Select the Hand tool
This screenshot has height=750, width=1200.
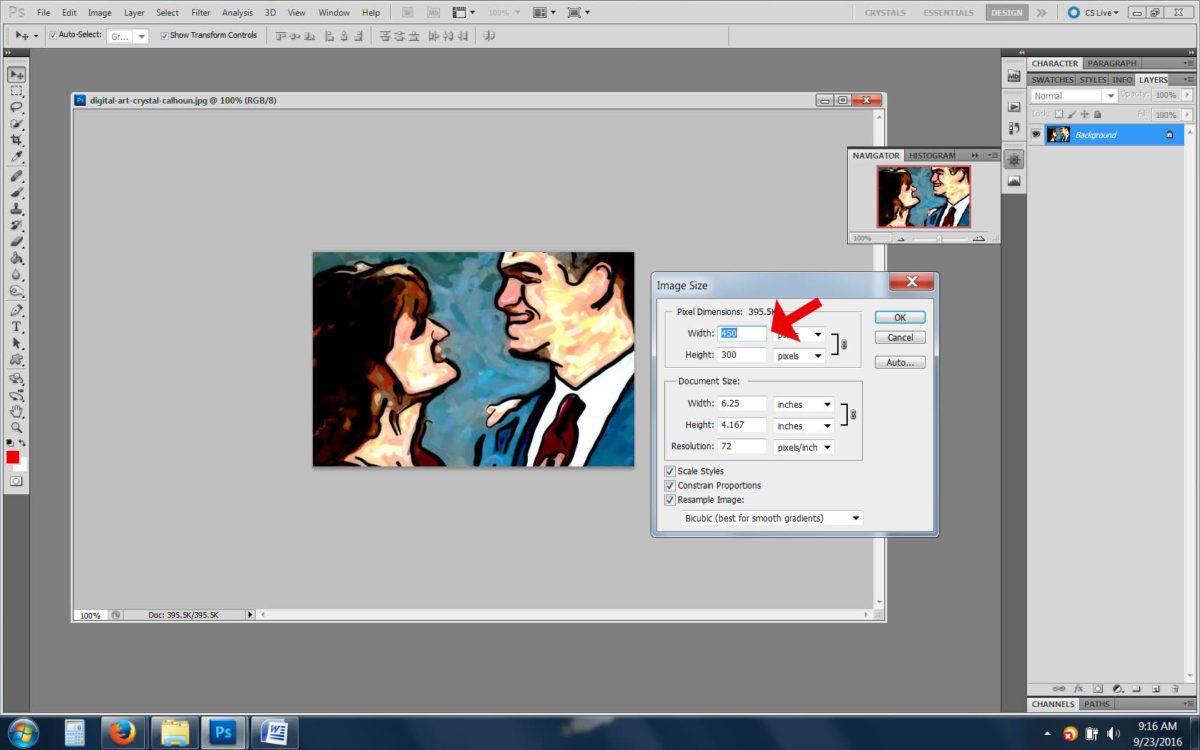[16, 411]
